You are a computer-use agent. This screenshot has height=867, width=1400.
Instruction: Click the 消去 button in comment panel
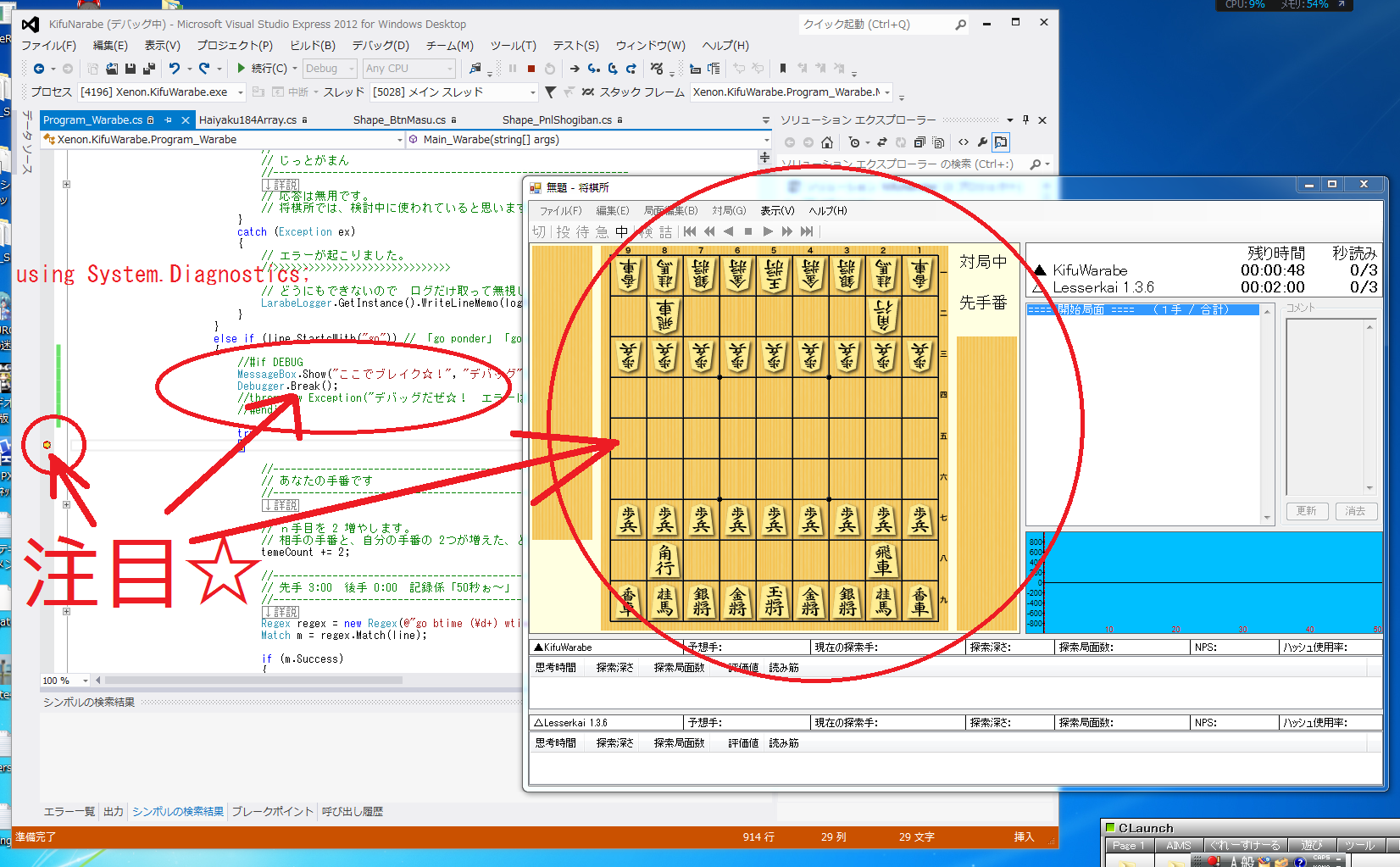[x=1355, y=511]
